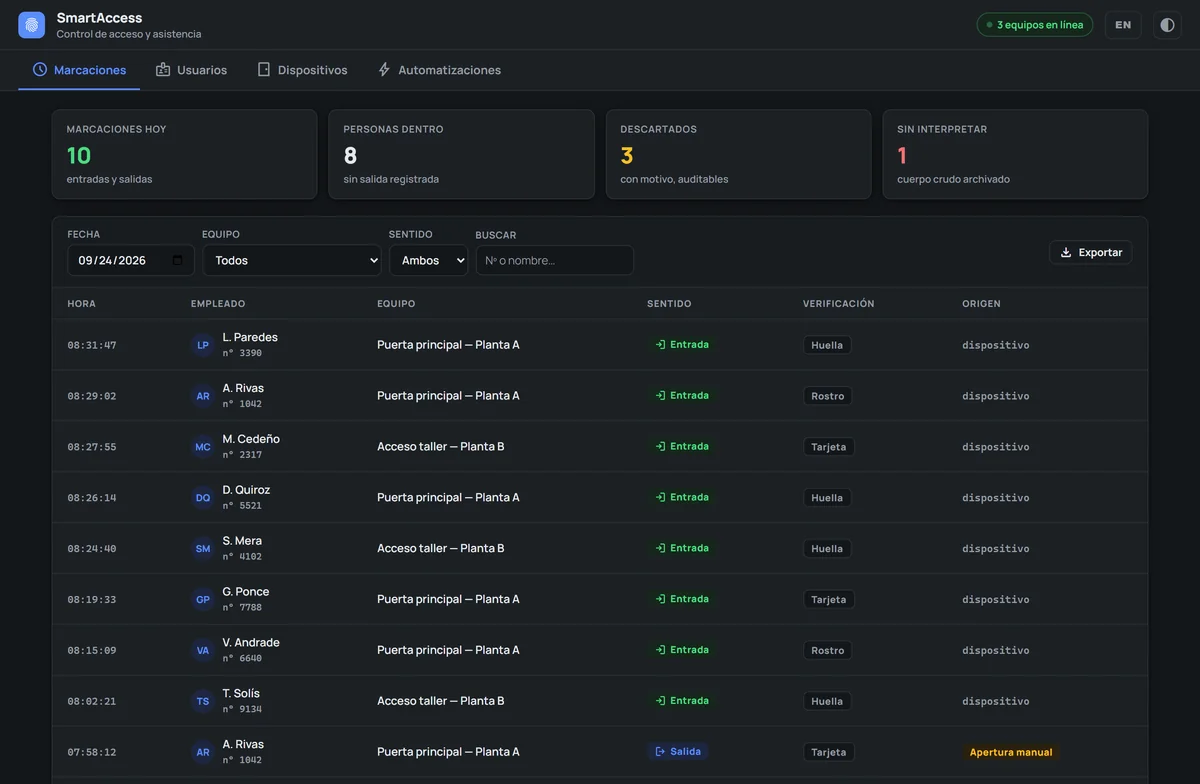
Task: Click the Verificación column header
Action: pos(839,304)
